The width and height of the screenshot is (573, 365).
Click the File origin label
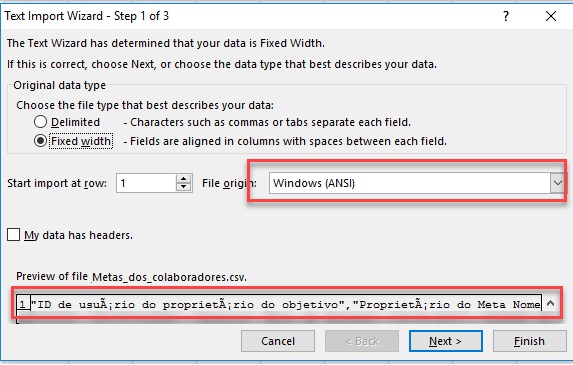point(229,183)
